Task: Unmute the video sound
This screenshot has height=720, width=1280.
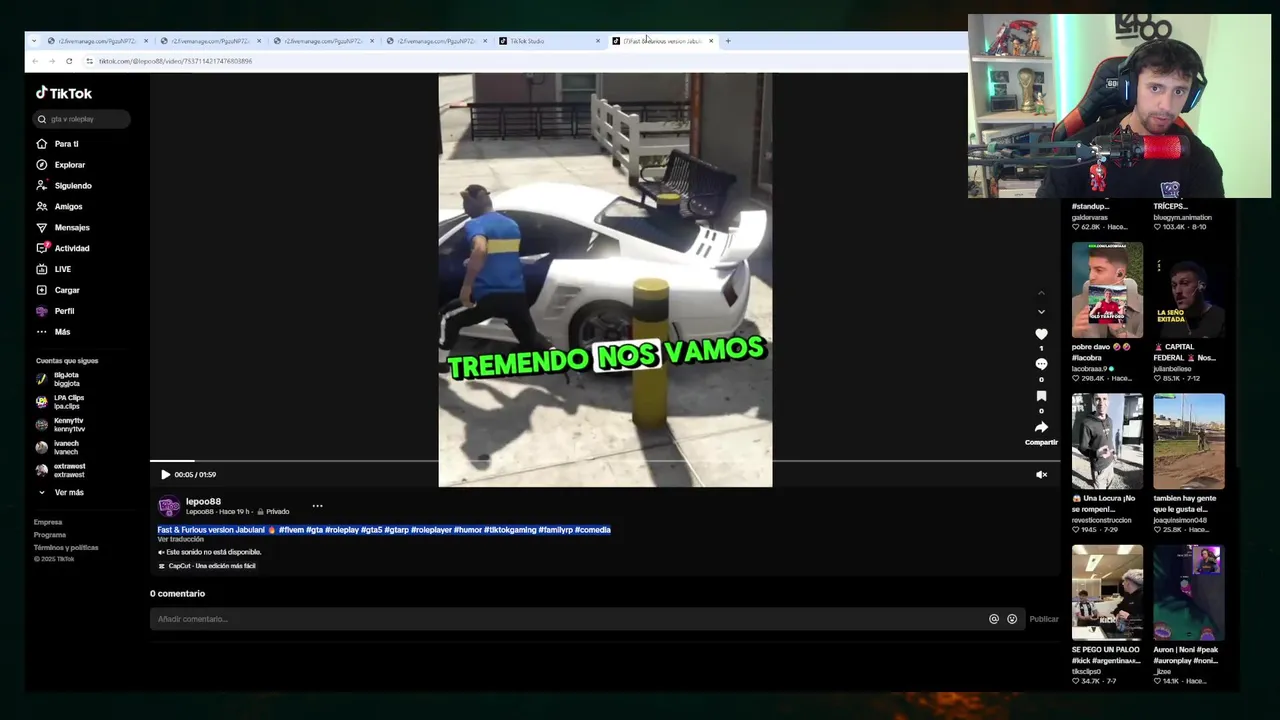Action: tap(1041, 475)
